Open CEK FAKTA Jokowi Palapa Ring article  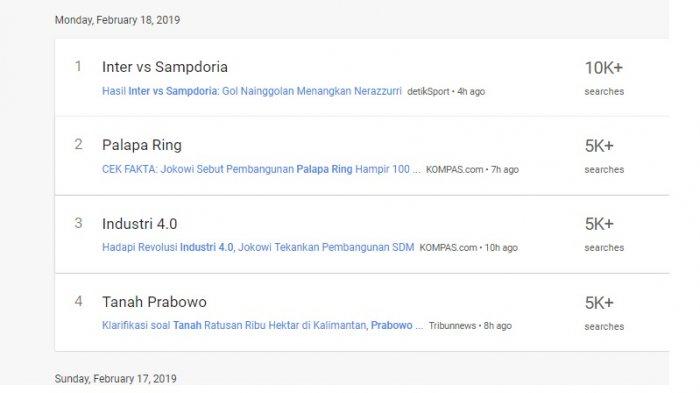point(261,169)
